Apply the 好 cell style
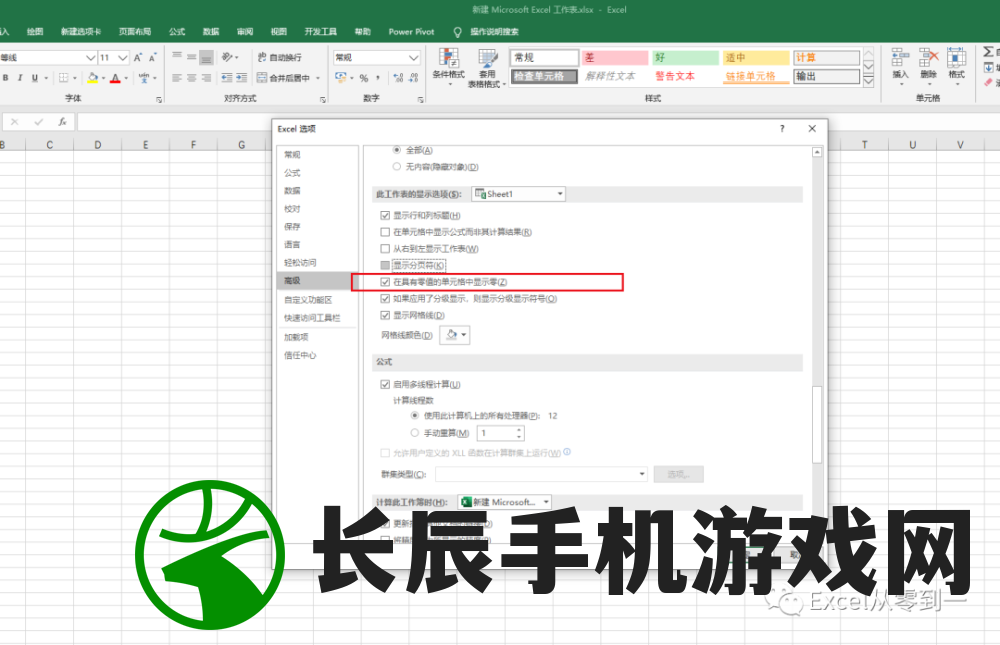This screenshot has width=1000, height=645. (685, 58)
